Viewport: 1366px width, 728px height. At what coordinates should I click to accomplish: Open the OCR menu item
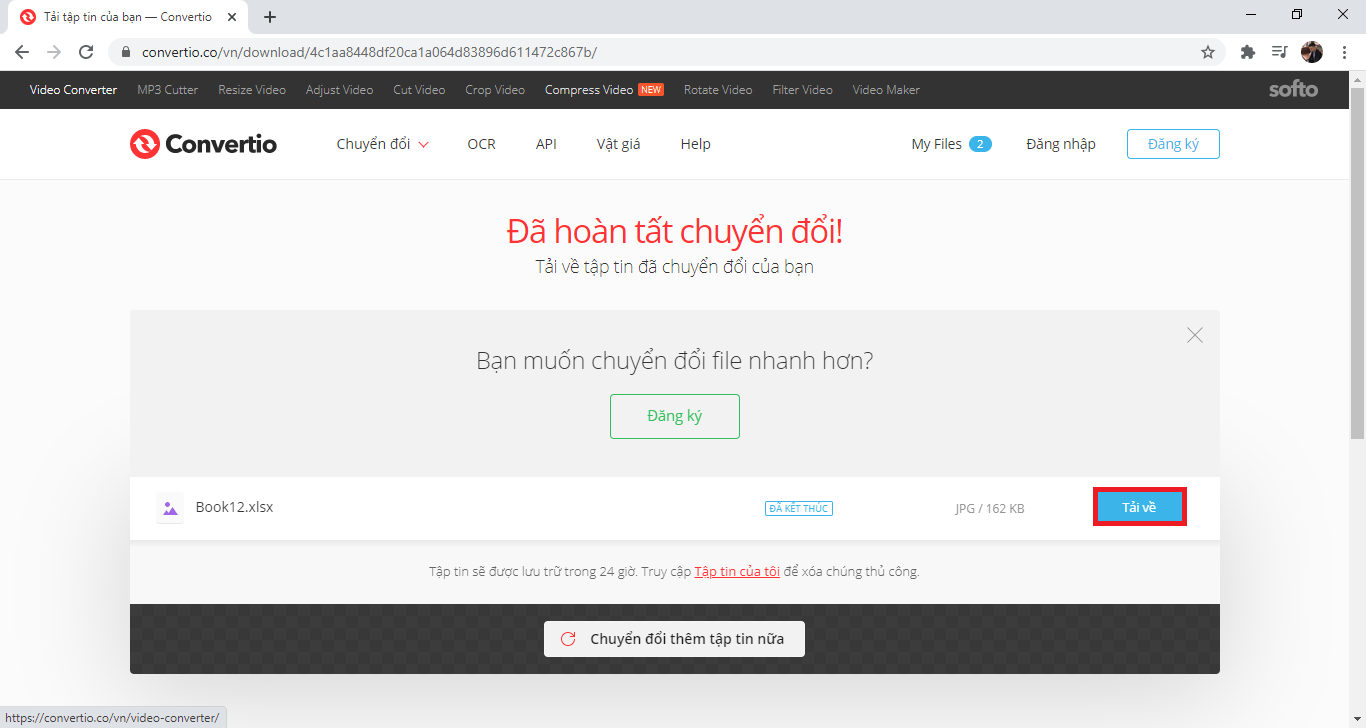481,144
